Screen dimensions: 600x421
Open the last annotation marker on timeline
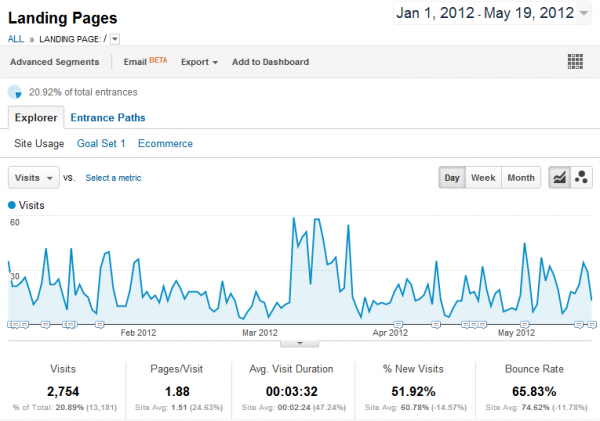click(592, 325)
